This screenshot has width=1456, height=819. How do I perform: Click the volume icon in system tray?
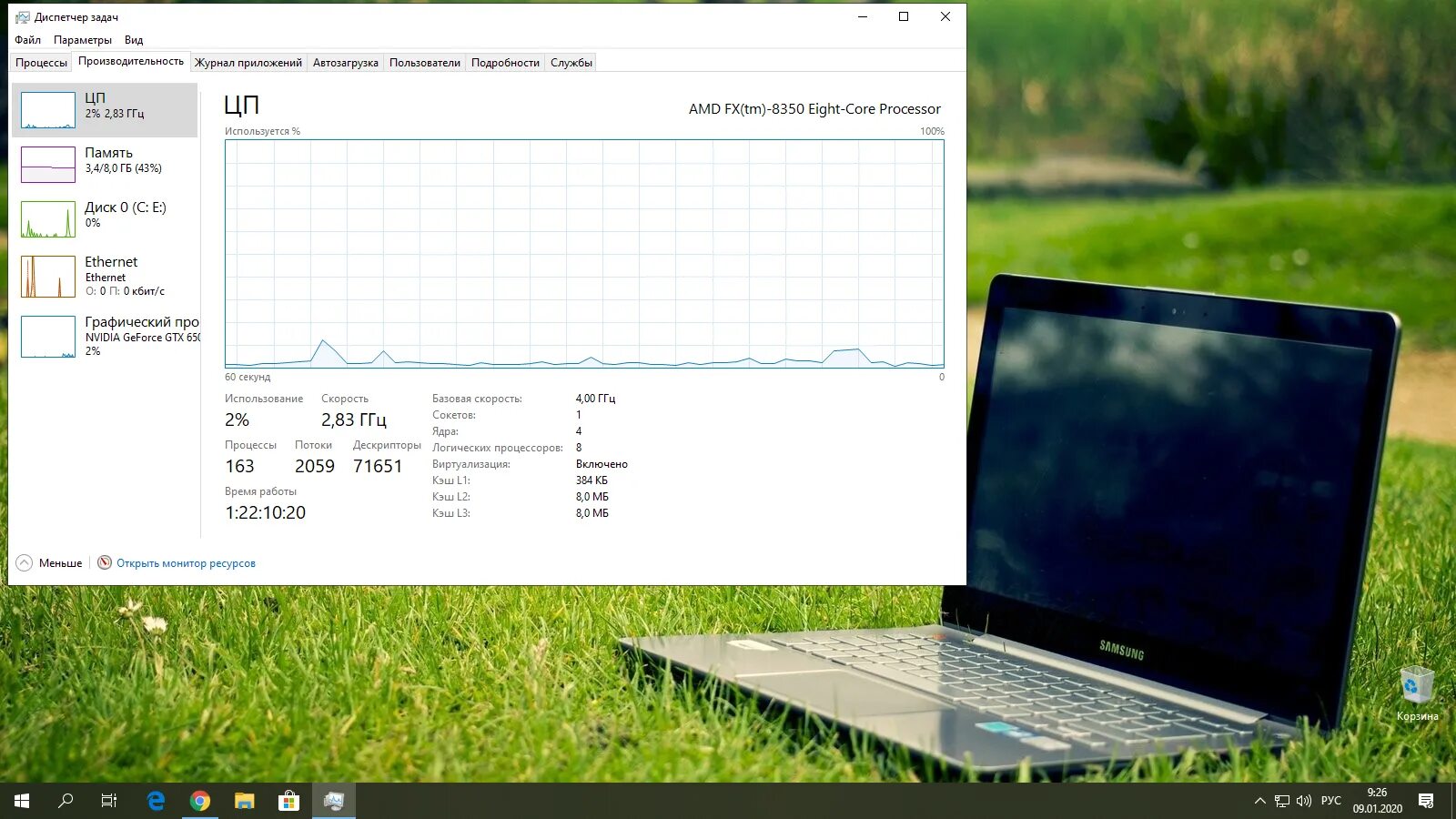pyautogui.click(x=1303, y=801)
